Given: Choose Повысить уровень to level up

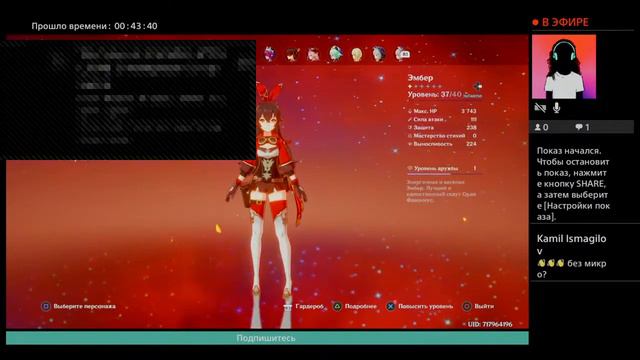Looking at the screenshot, I should click(426, 306).
